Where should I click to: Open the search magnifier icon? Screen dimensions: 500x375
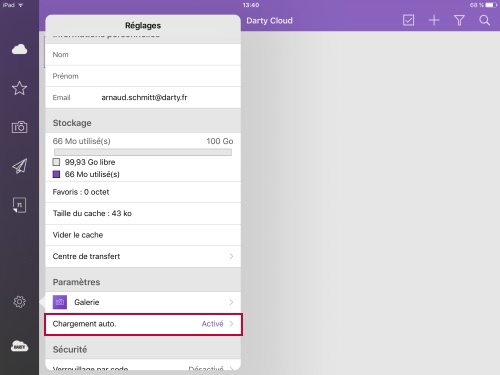485,20
